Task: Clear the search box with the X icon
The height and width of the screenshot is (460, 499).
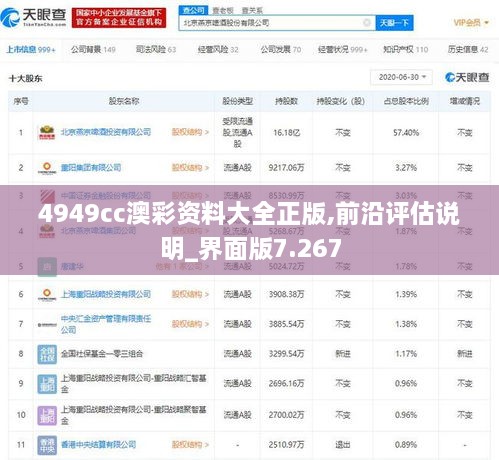Action: coord(366,23)
